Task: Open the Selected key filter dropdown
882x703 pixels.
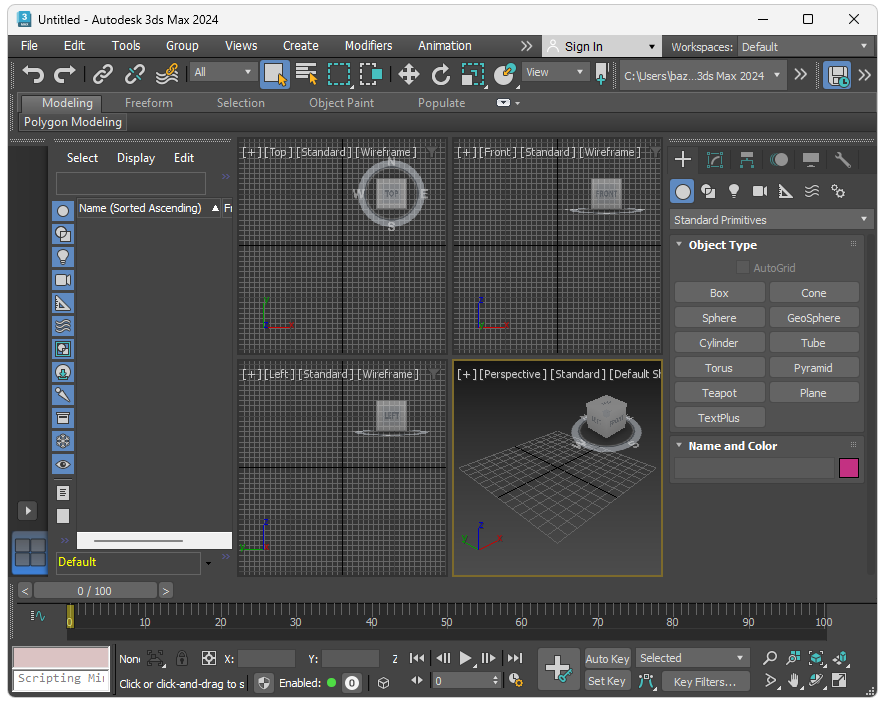Action: pos(692,658)
